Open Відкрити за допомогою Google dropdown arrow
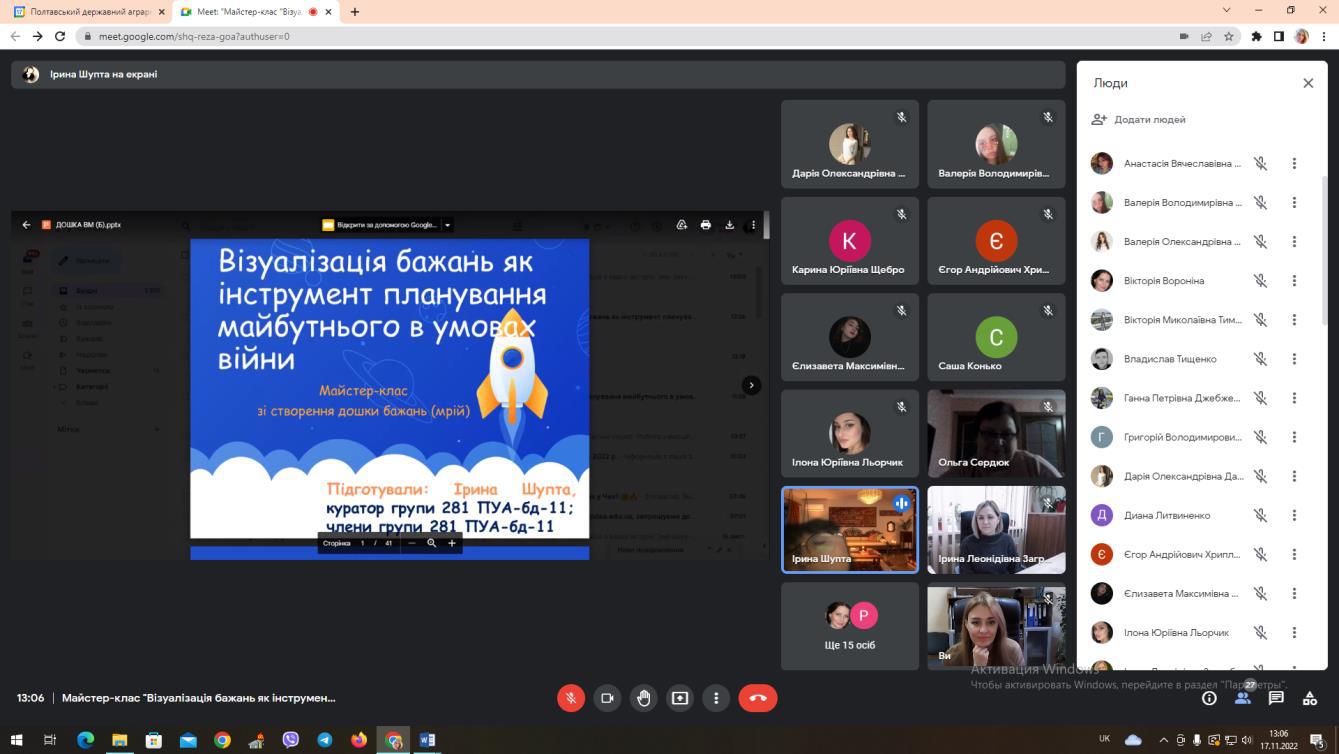This screenshot has height=754, width=1339. [x=448, y=225]
